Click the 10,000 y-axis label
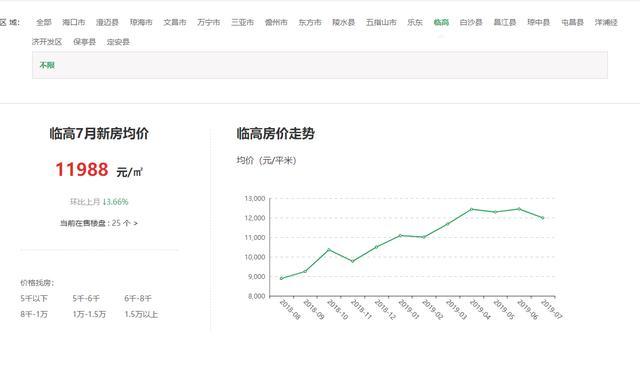The height and width of the screenshot is (368, 640). 255,257
